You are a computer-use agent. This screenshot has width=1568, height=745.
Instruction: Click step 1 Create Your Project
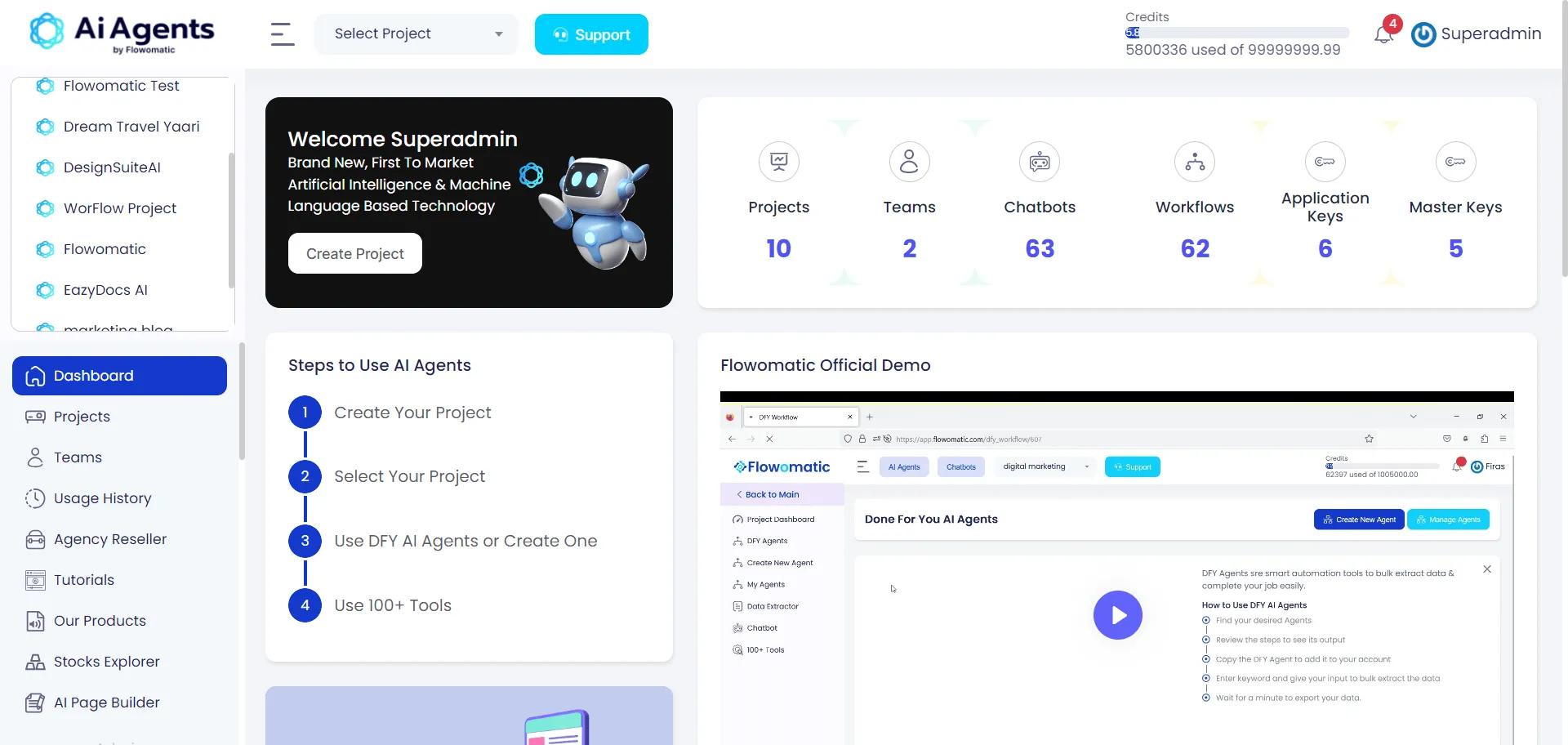tap(412, 413)
